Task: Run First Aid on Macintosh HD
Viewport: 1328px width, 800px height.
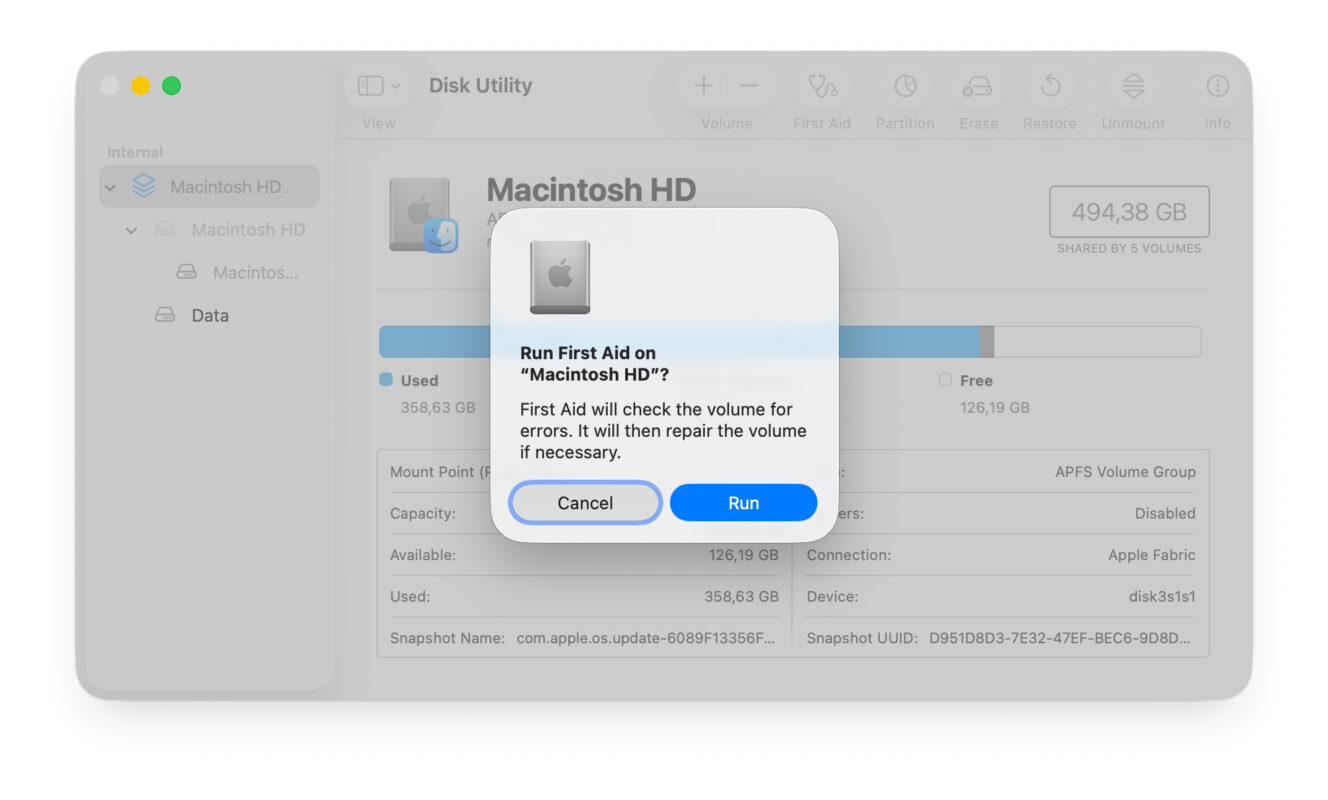Action: (743, 502)
